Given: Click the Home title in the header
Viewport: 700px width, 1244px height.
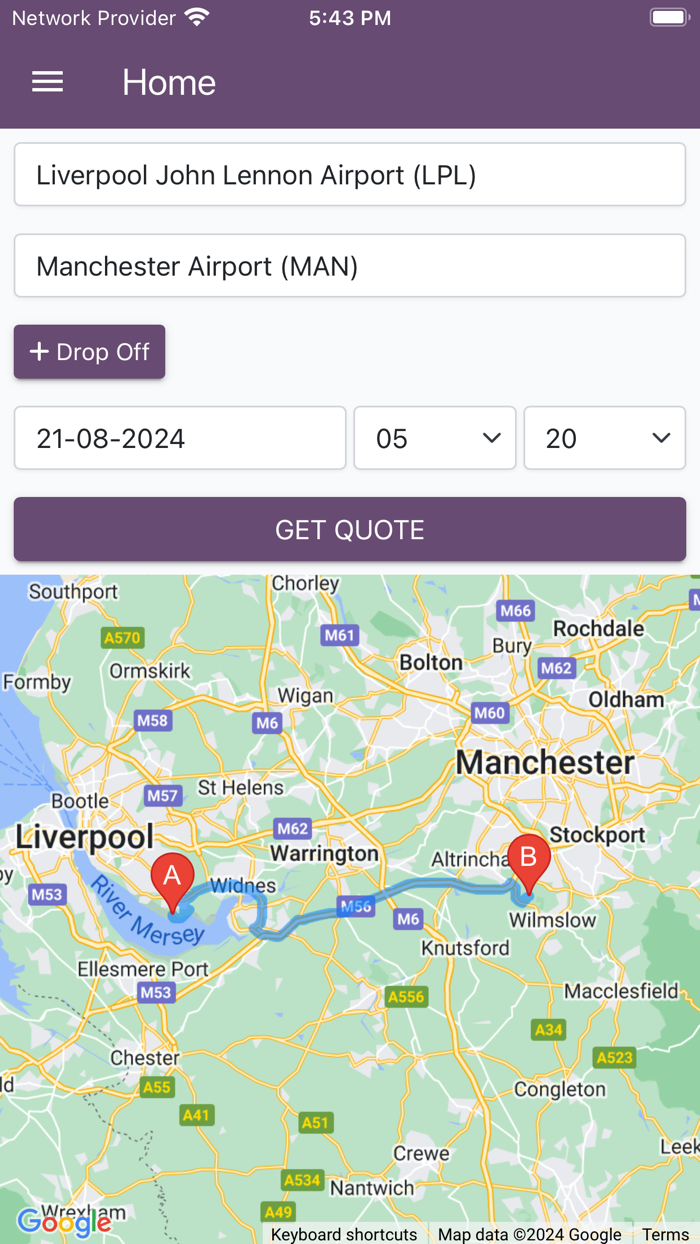Looking at the screenshot, I should point(169,82).
